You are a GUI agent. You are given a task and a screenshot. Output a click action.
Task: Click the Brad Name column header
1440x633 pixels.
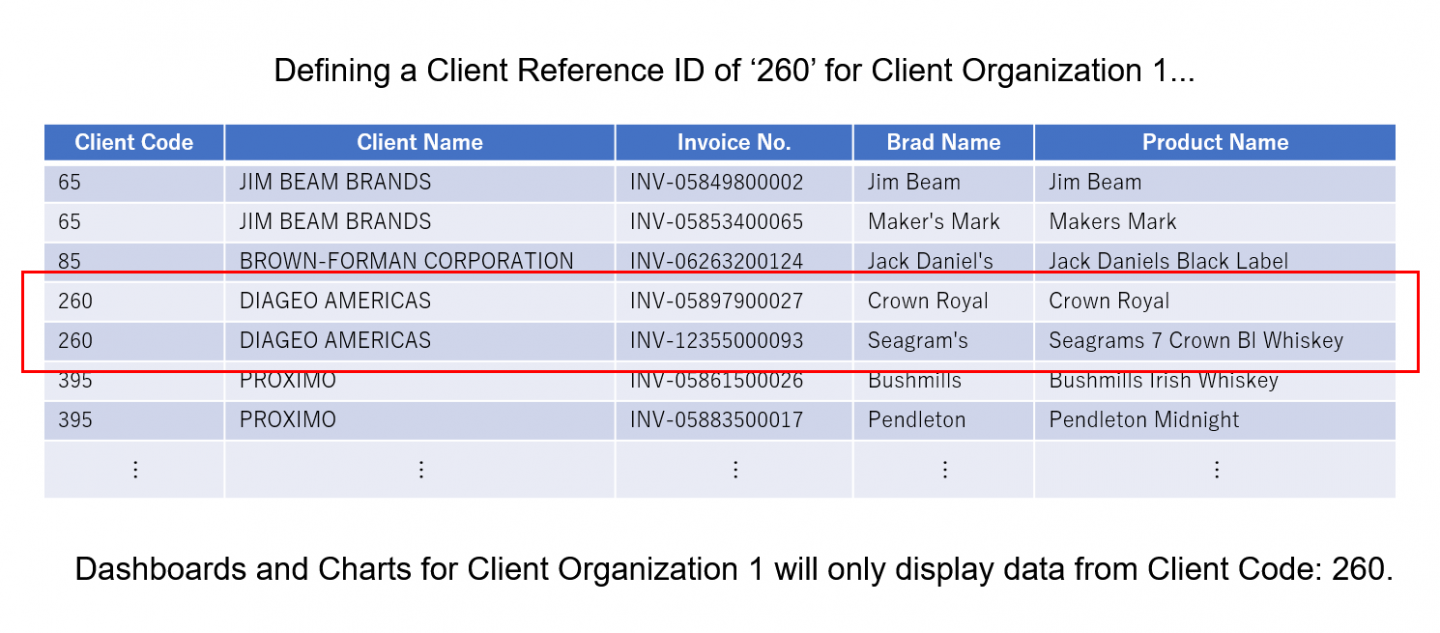pyautogui.click(x=941, y=142)
